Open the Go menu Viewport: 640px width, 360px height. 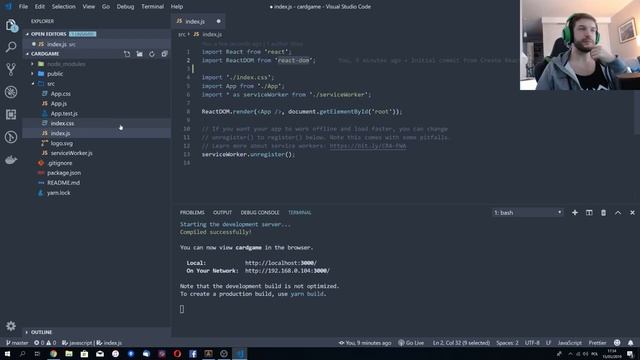(x=106, y=7)
